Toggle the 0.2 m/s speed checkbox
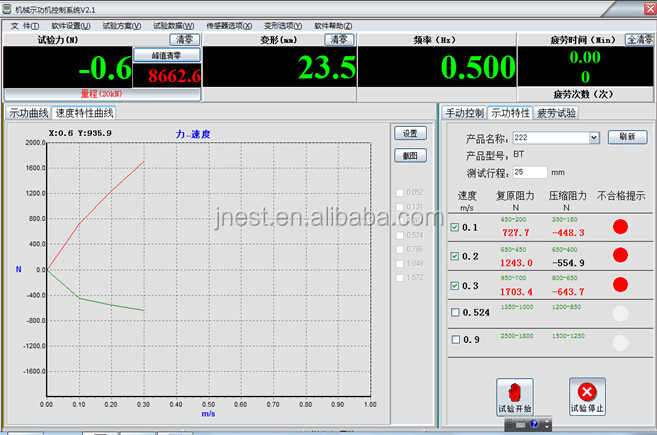Viewport: 657px width, 435px height. coord(455,256)
